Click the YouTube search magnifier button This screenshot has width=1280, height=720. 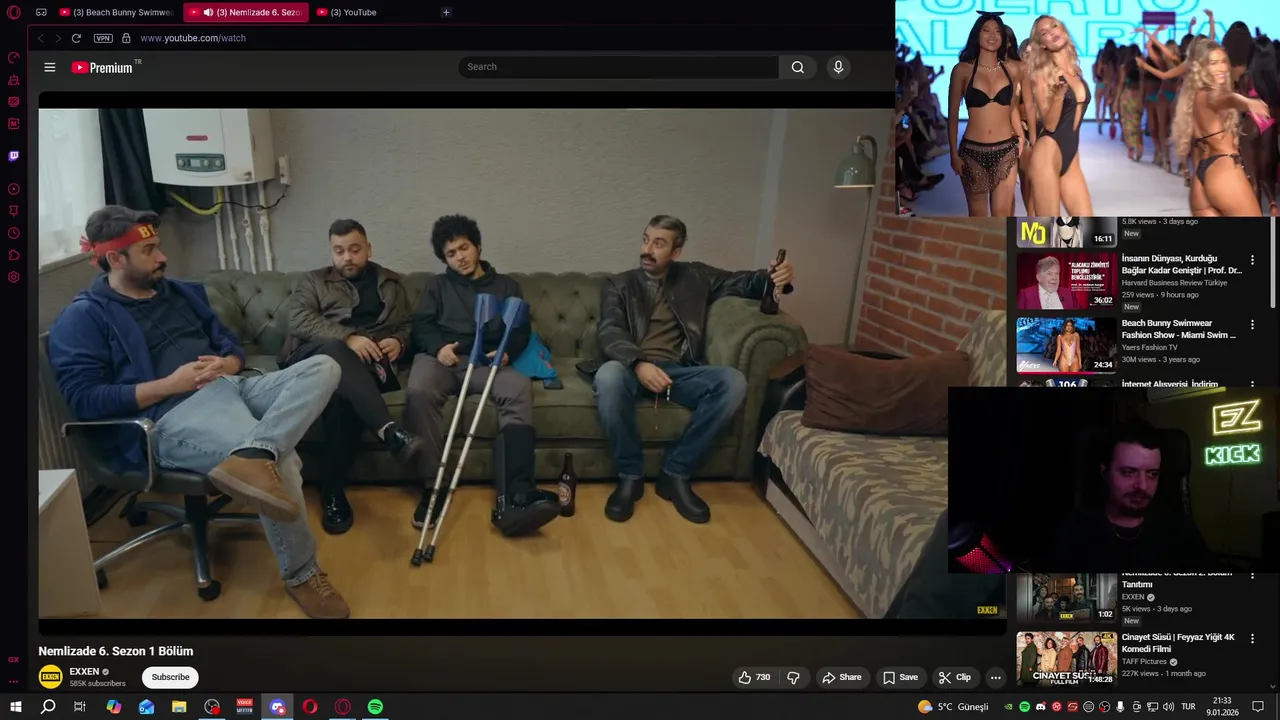797,67
